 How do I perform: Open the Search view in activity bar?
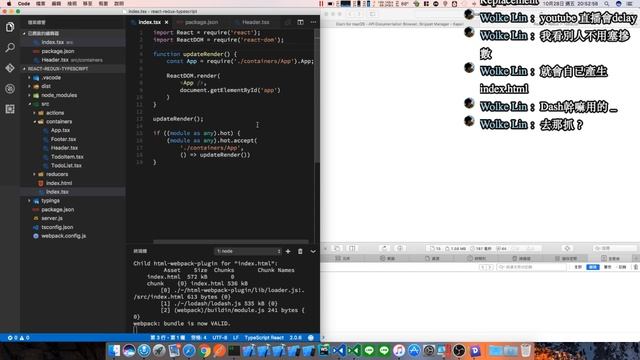(x=10, y=47)
